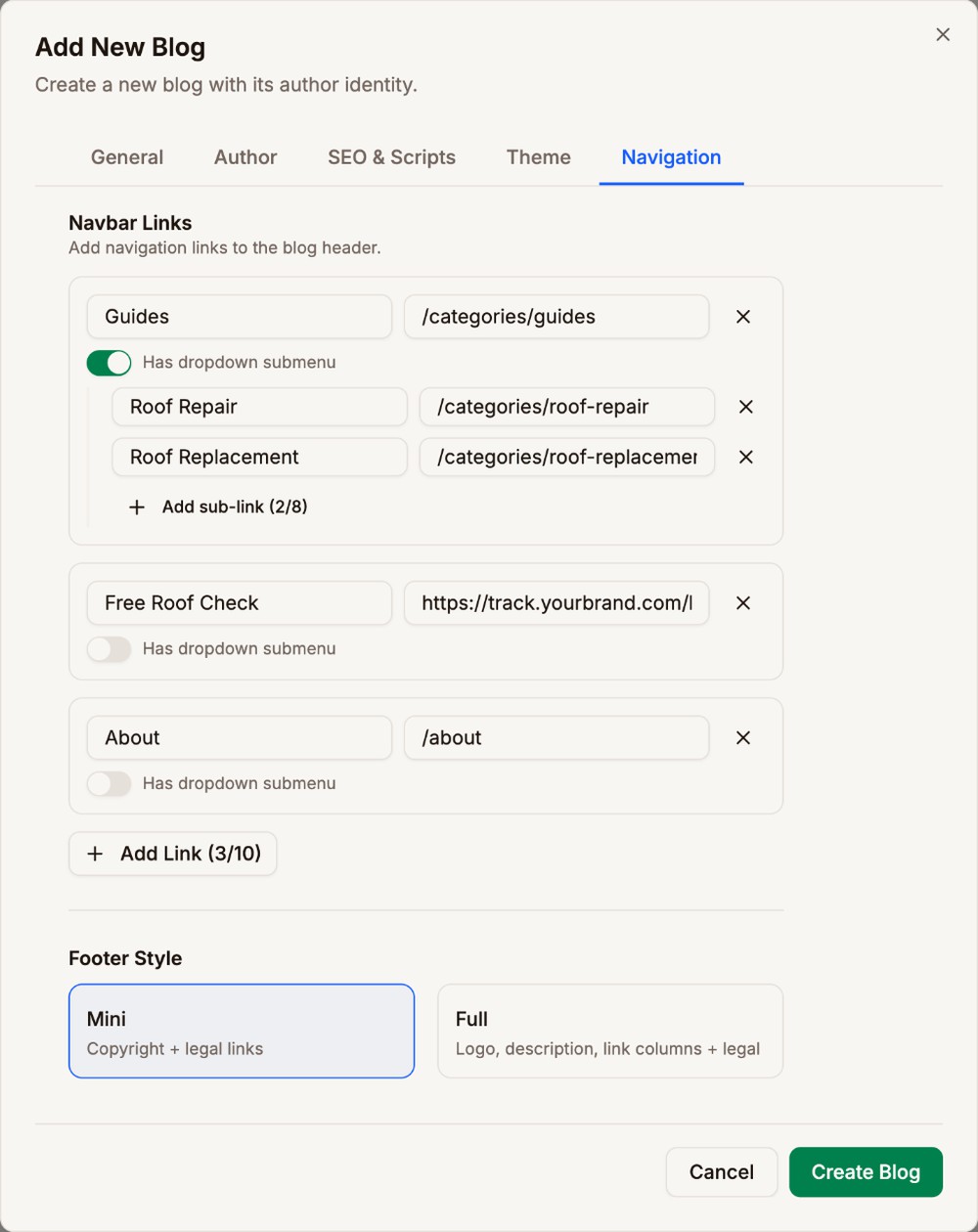Edit the /categories/roof-repair URL field
The image size is (978, 1232).
[567, 407]
